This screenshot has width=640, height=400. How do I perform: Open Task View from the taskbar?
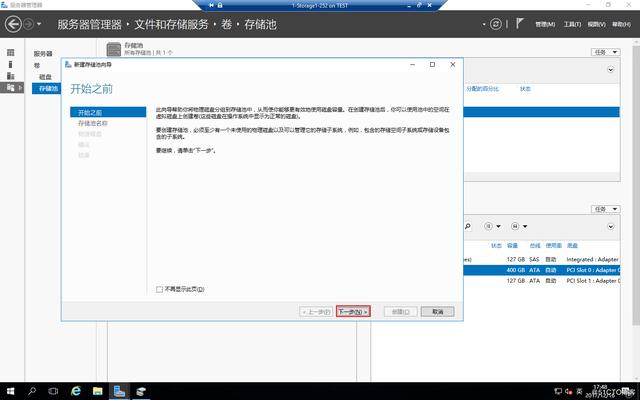(53, 391)
